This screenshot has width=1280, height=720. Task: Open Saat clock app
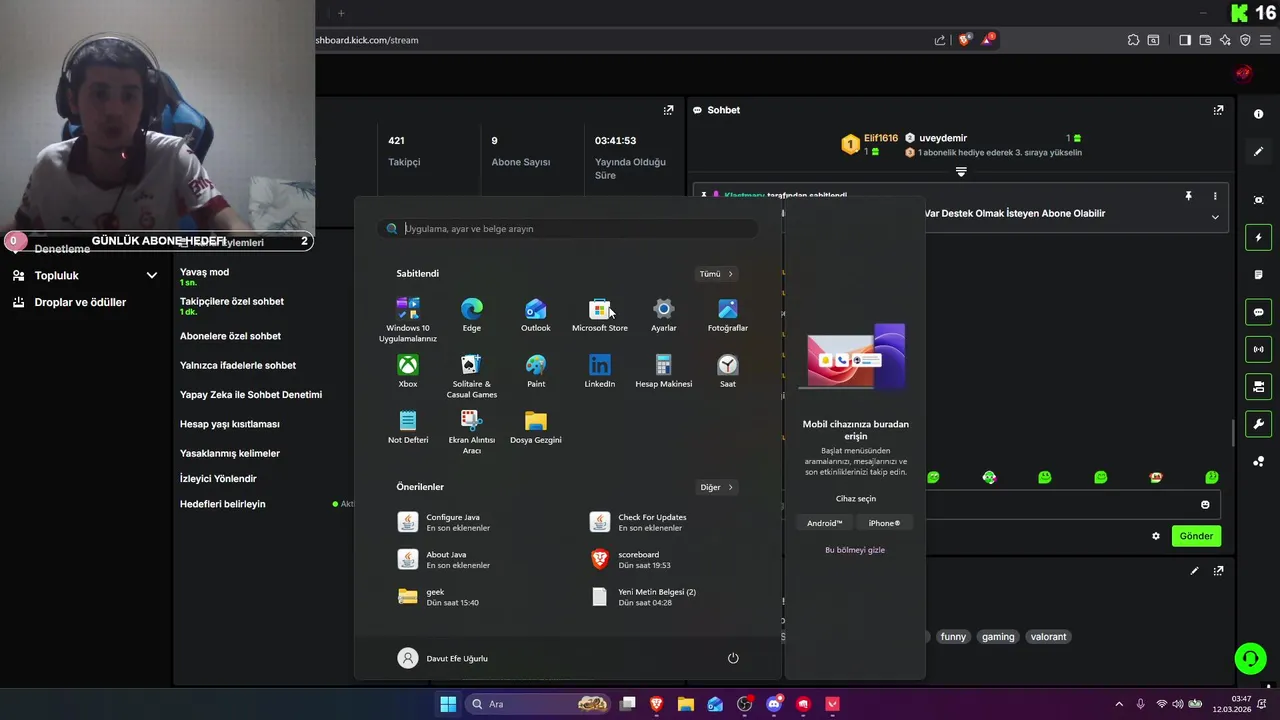point(728,371)
